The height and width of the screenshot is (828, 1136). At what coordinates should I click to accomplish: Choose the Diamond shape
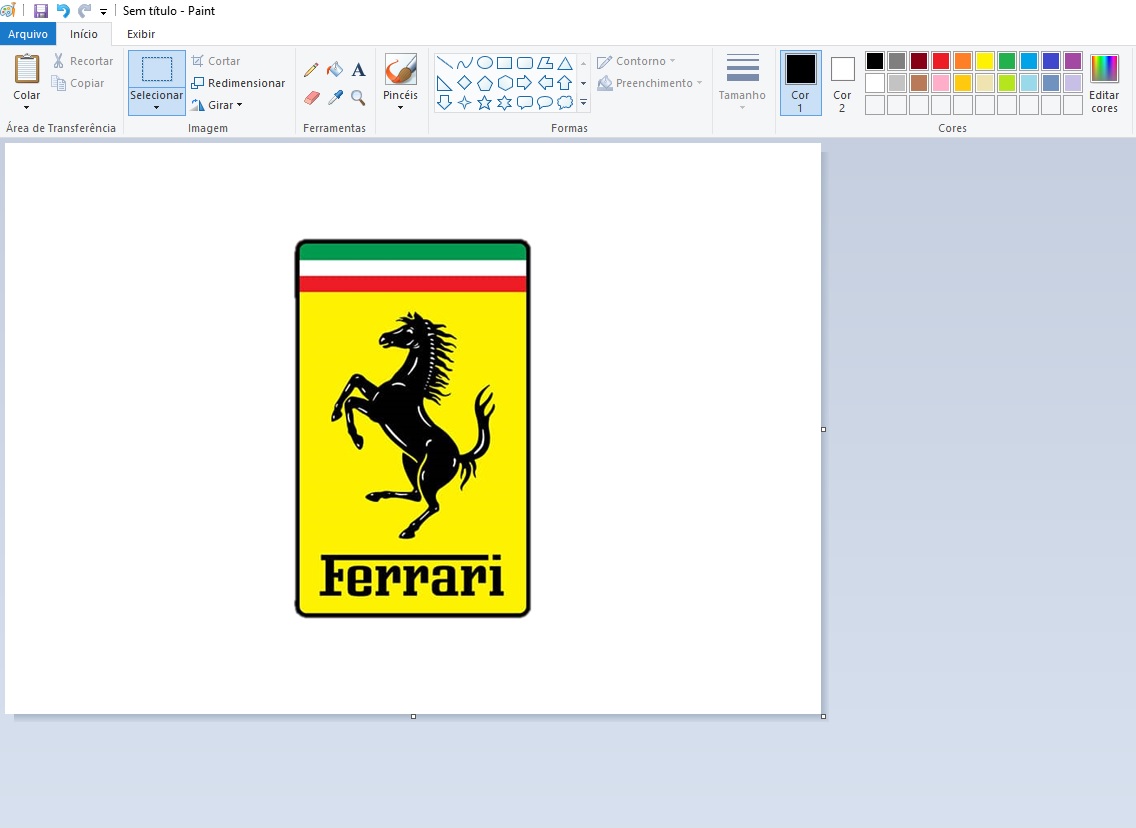point(464,83)
